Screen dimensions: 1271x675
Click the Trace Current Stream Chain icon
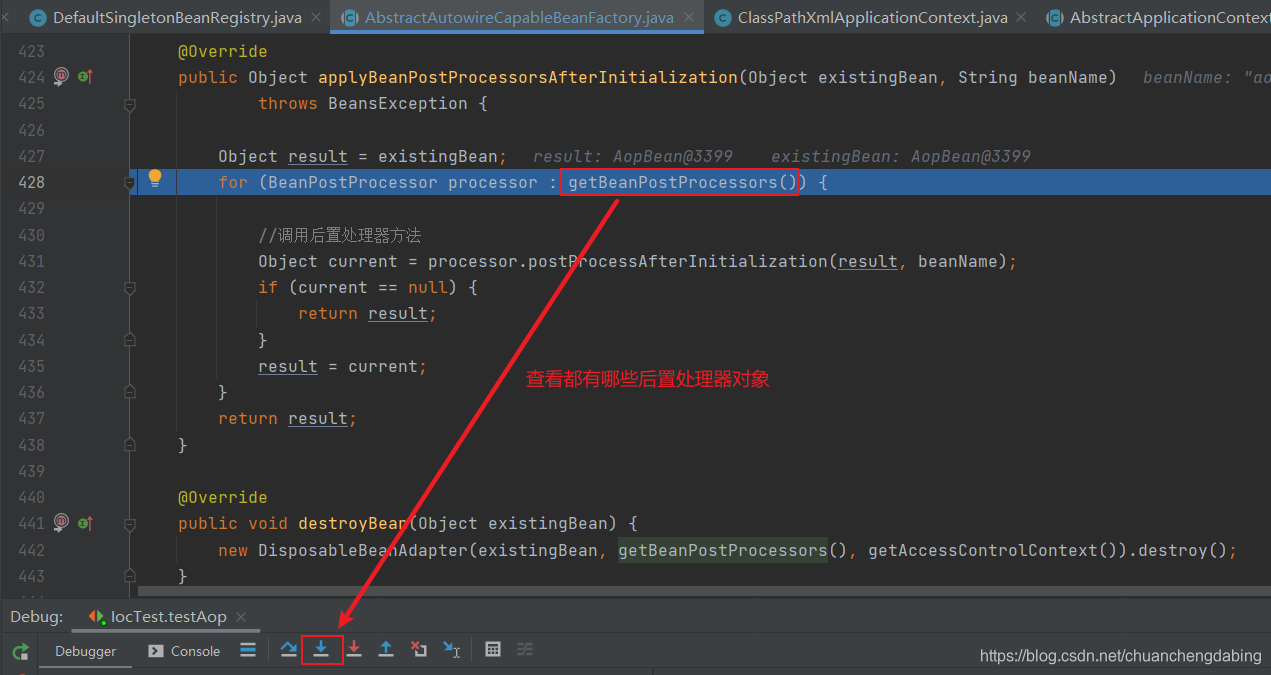[525, 650]
